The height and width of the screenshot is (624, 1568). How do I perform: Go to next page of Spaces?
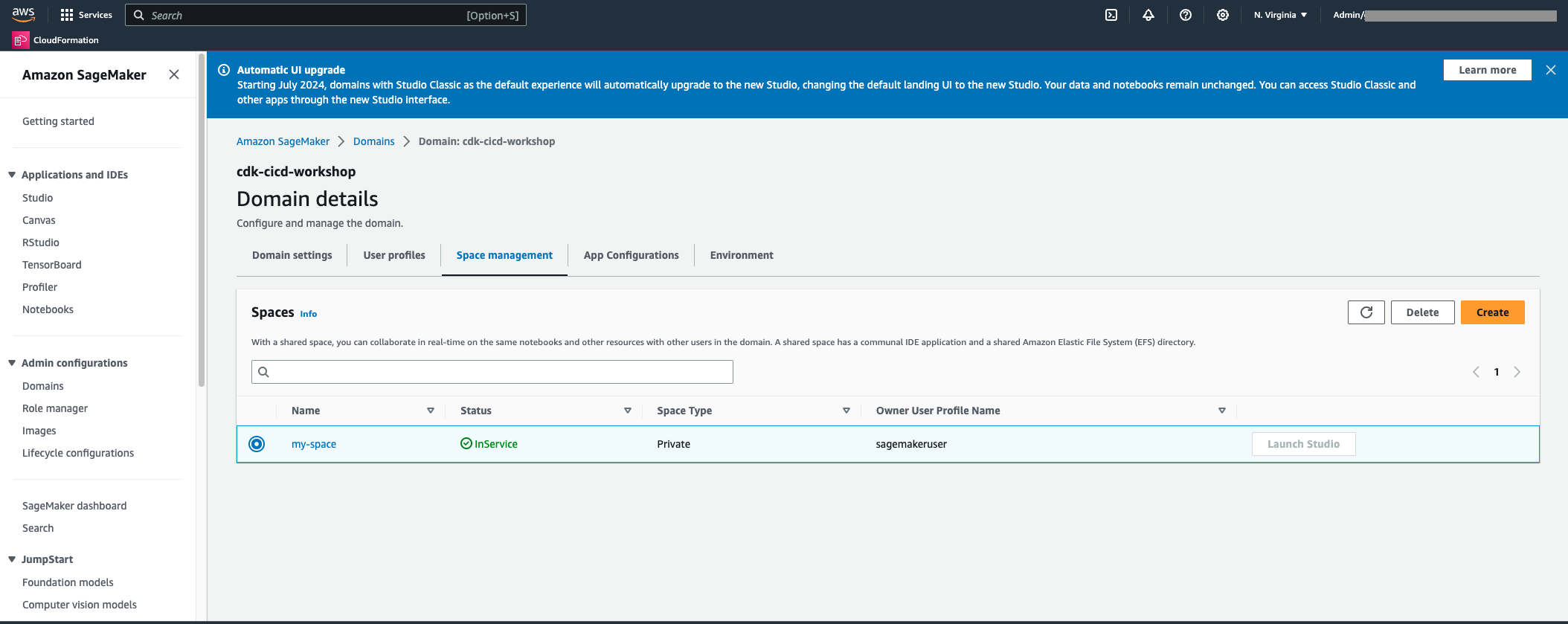pyautogui.click(x=1517, y=372)
